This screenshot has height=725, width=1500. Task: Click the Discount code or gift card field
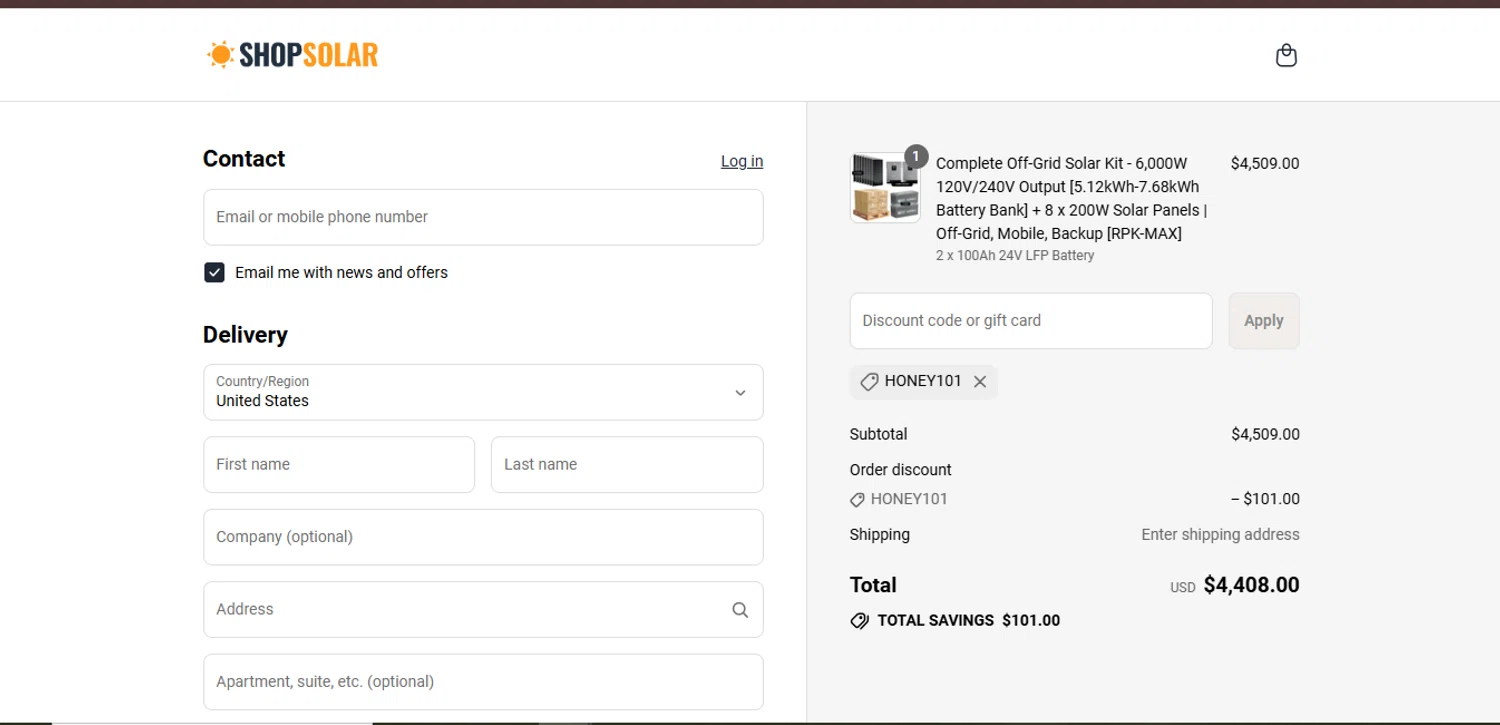1031,321
